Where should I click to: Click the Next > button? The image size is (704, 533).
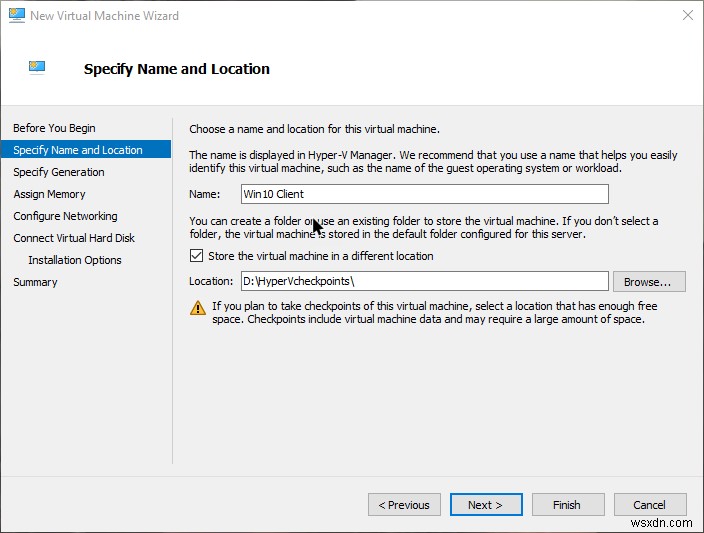[x=486, y=505]
